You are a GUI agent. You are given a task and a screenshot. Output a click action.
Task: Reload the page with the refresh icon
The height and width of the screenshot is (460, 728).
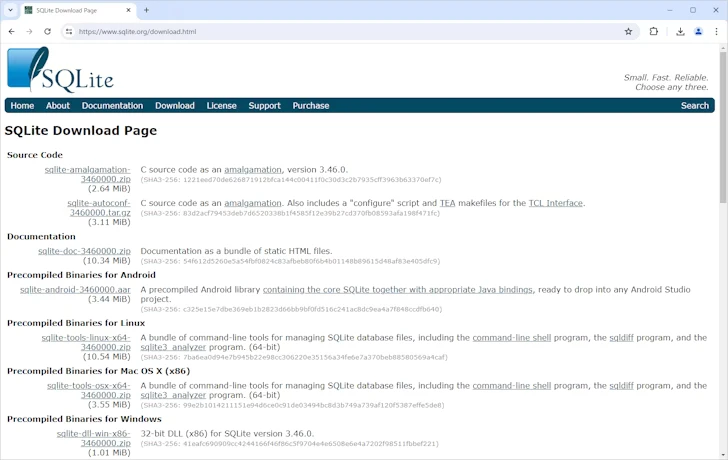pos(47,32)
